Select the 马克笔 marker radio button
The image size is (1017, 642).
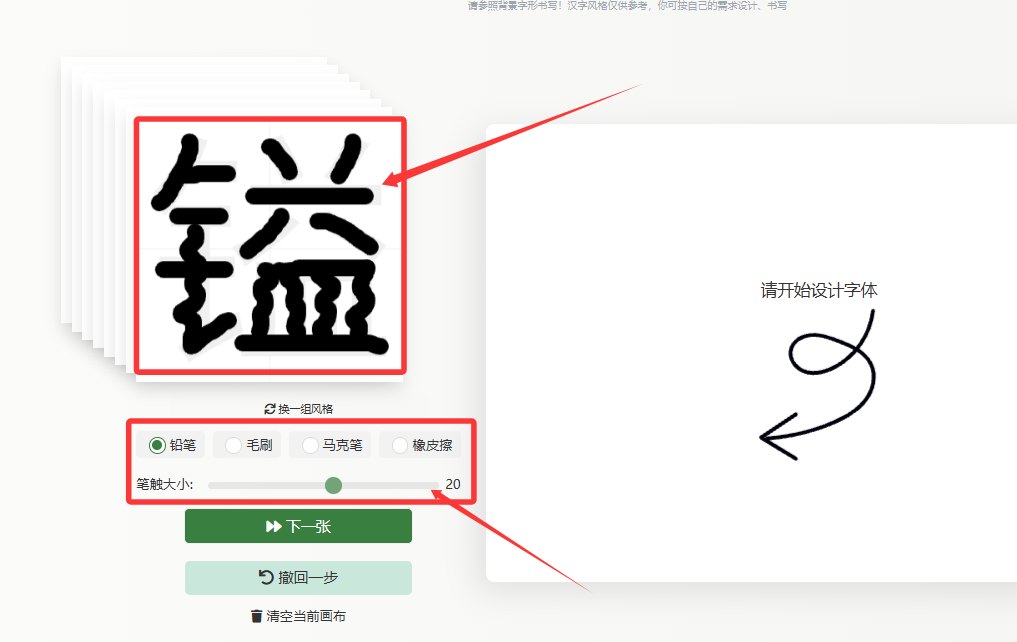[x=310, y=445]
